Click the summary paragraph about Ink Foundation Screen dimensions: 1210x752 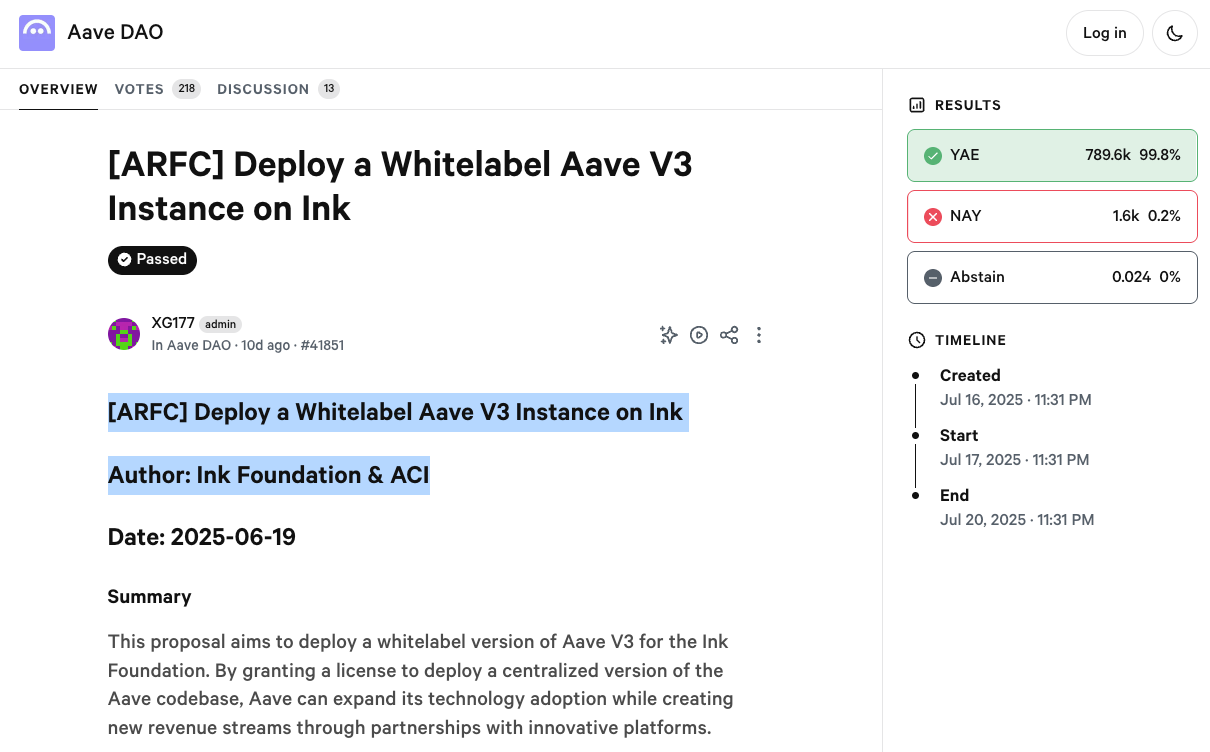[x=421, y=684]
